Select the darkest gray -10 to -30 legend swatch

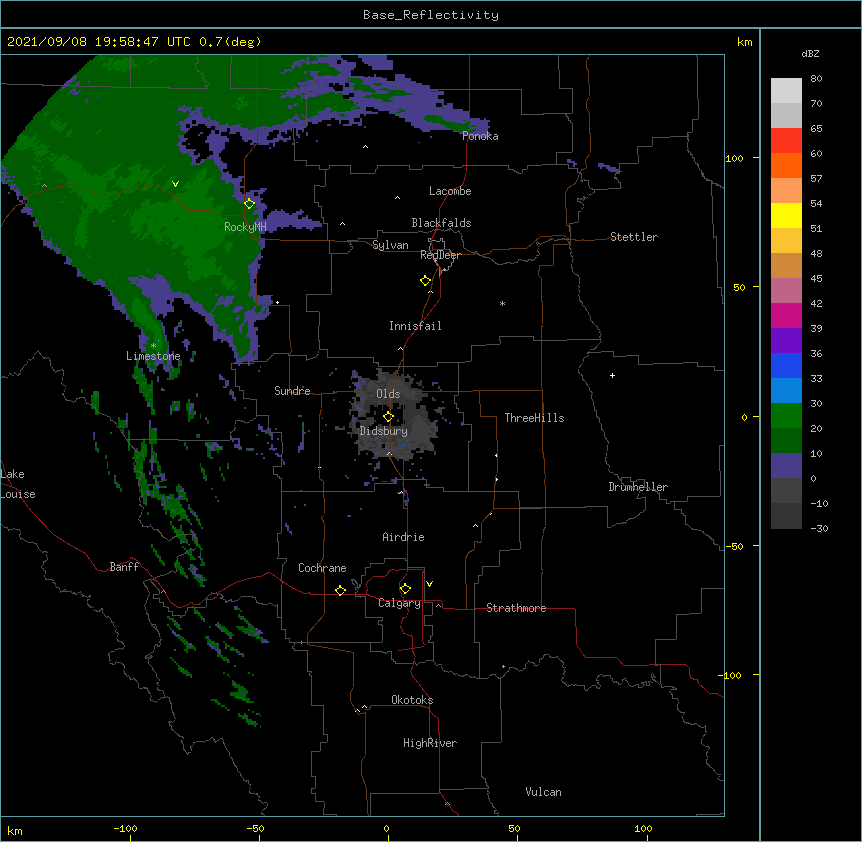point(786,516)
